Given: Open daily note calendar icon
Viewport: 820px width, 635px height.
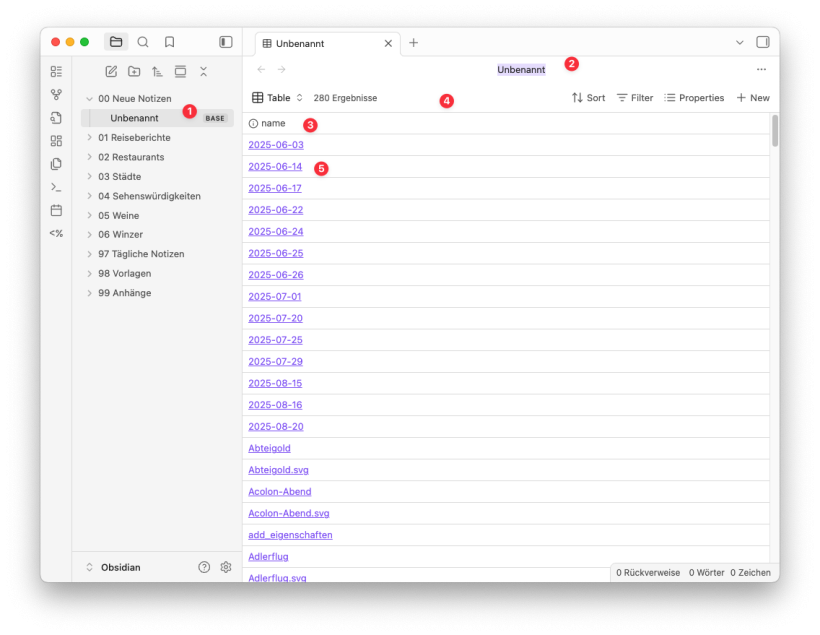Looking at the screenshot, I should click(56, 210).
